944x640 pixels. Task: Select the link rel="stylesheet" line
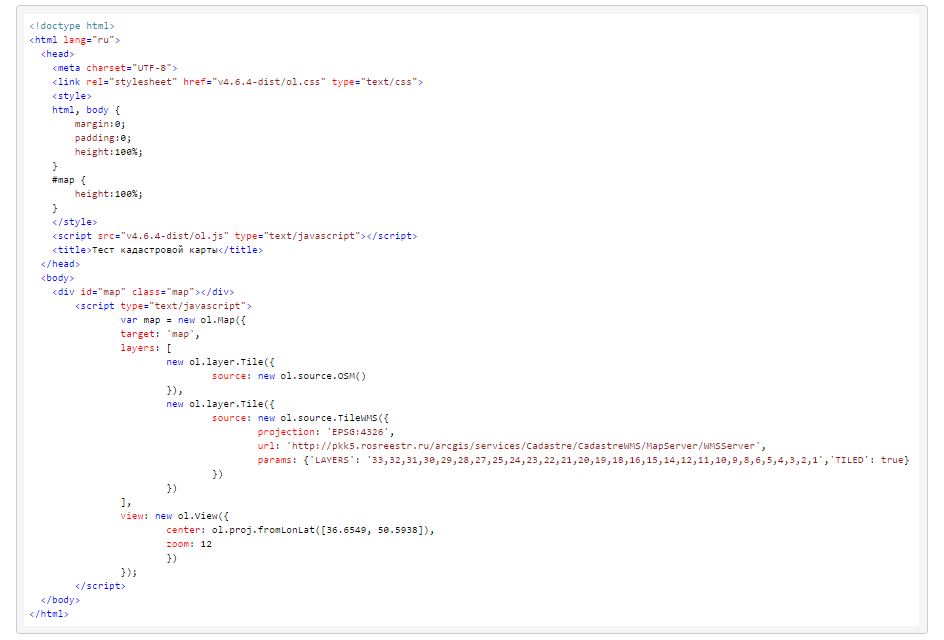pos(237,82)
